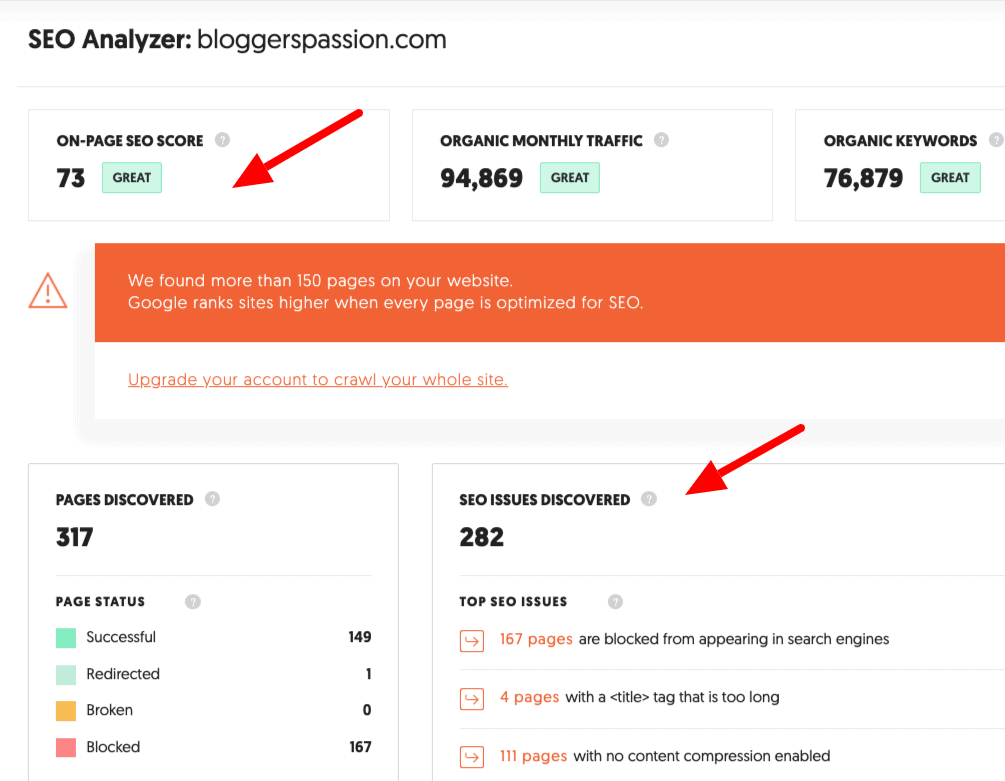
Task: Open the help tooltip for SEO Issues Discovered
Action: [649, 499]
